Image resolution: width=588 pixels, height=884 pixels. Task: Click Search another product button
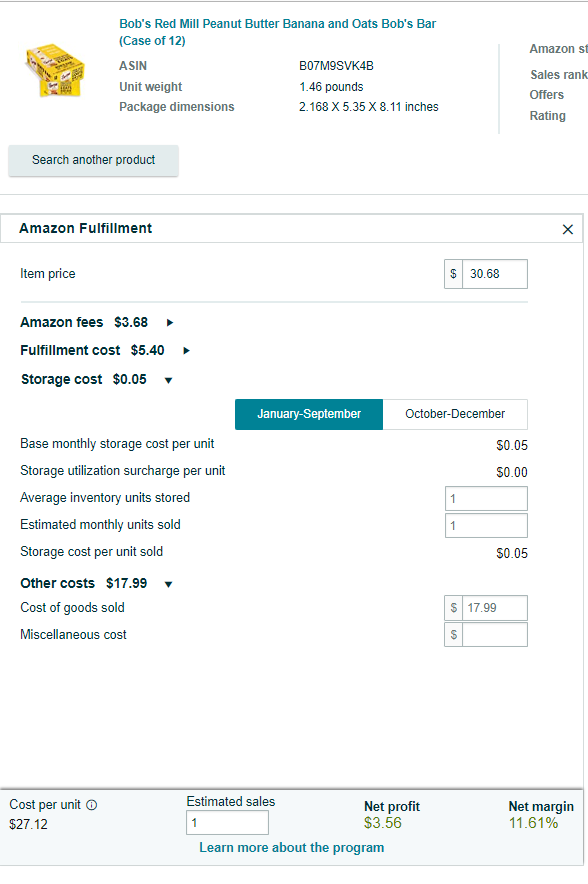pos(94,160)
